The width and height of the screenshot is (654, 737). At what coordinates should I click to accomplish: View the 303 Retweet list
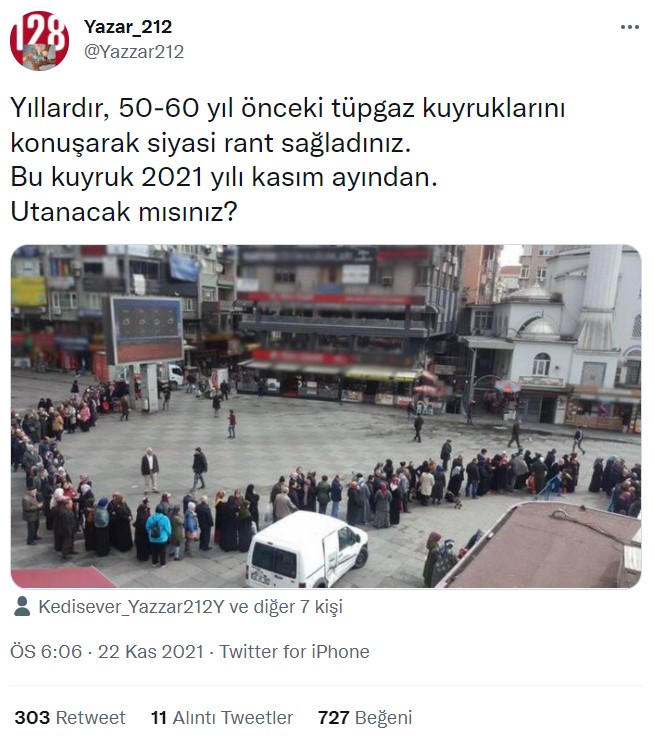pos(70,718)
